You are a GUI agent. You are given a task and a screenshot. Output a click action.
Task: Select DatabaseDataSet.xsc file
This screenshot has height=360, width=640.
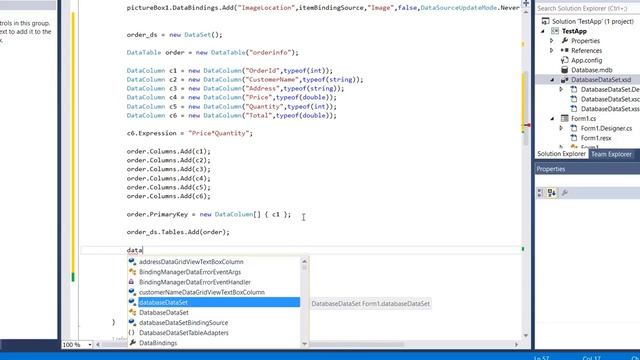pyautogui.click(x=610, y=99)
